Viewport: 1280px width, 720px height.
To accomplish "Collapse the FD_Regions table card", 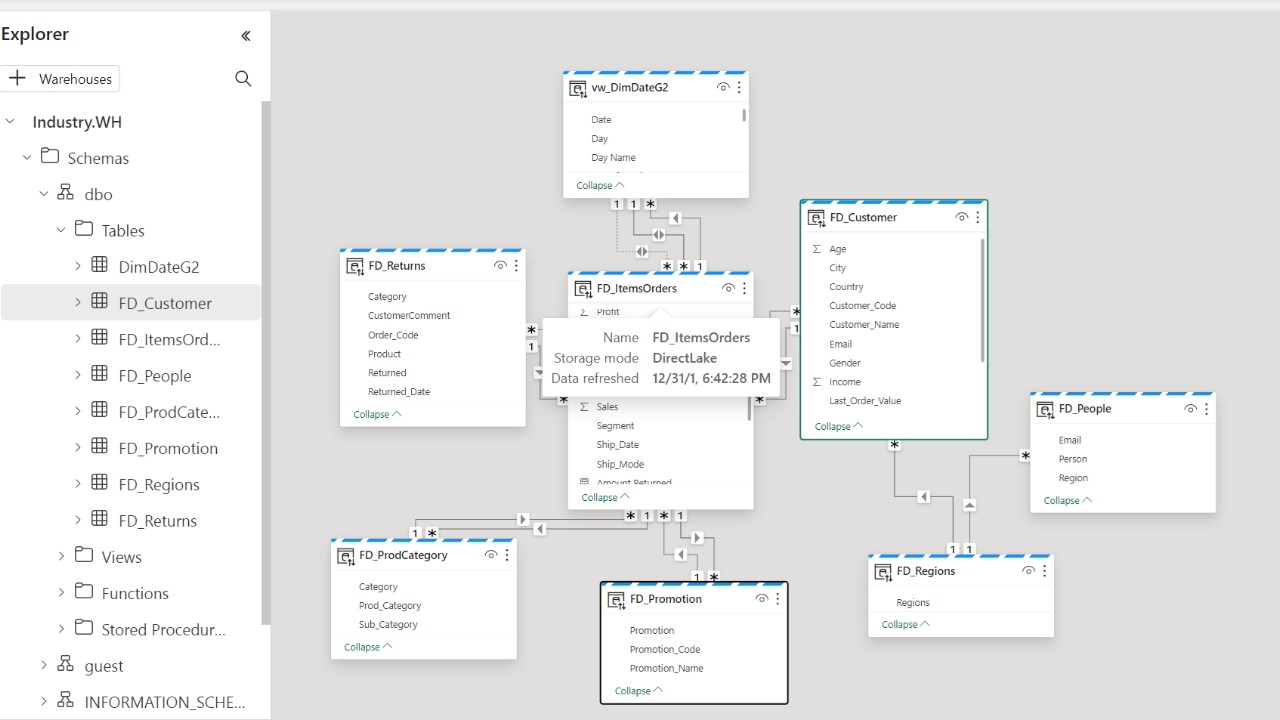I will 906,624.
